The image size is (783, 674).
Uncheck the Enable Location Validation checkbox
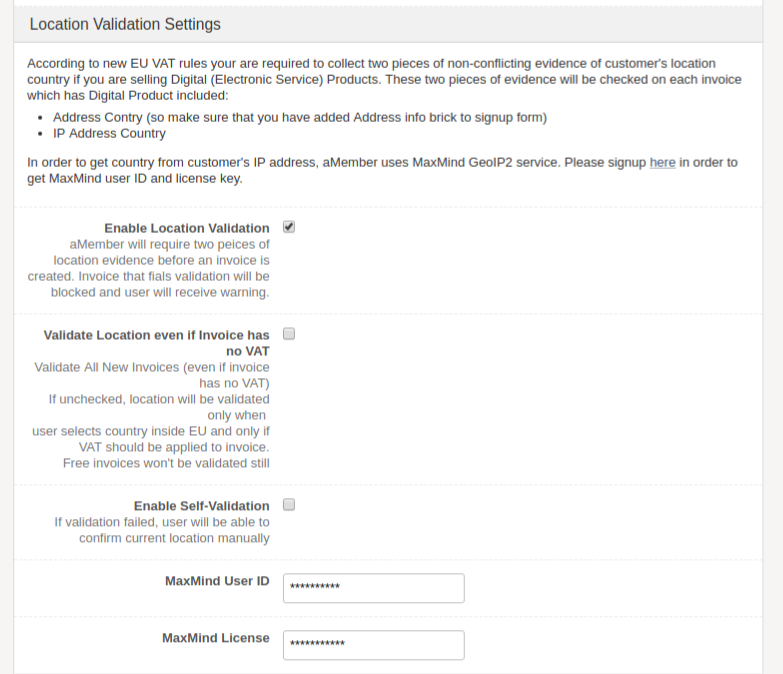pos(289,227)
